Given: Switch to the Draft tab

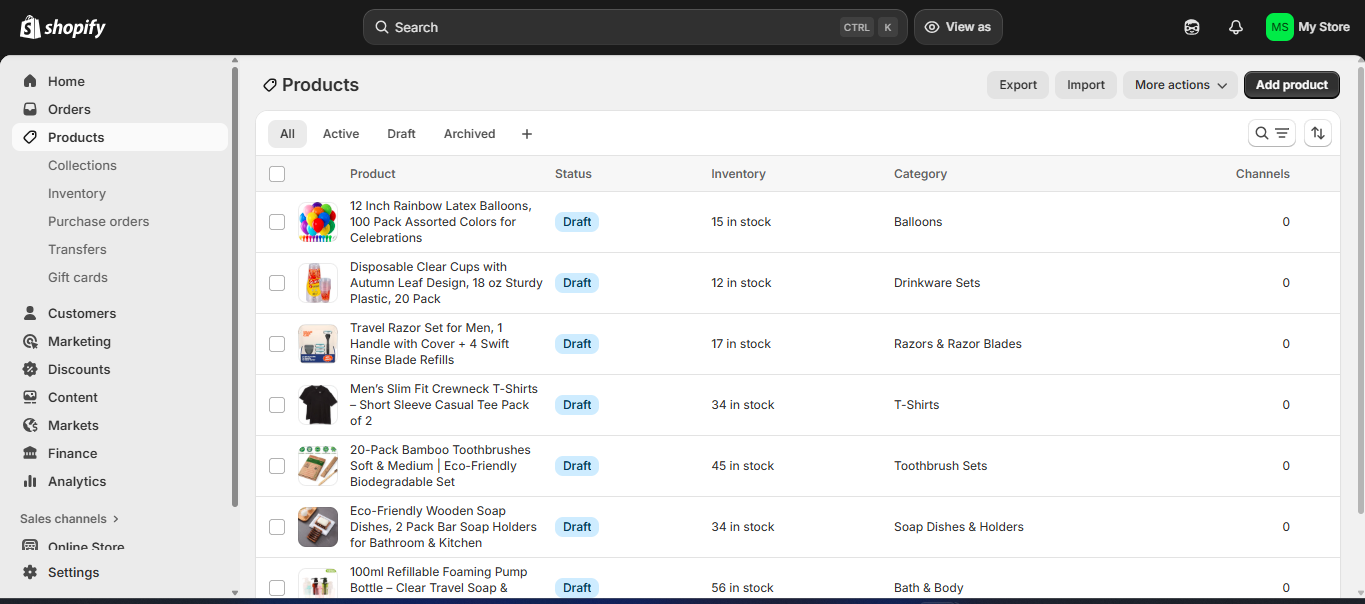Looking at the screenshot, I should 401,134.
